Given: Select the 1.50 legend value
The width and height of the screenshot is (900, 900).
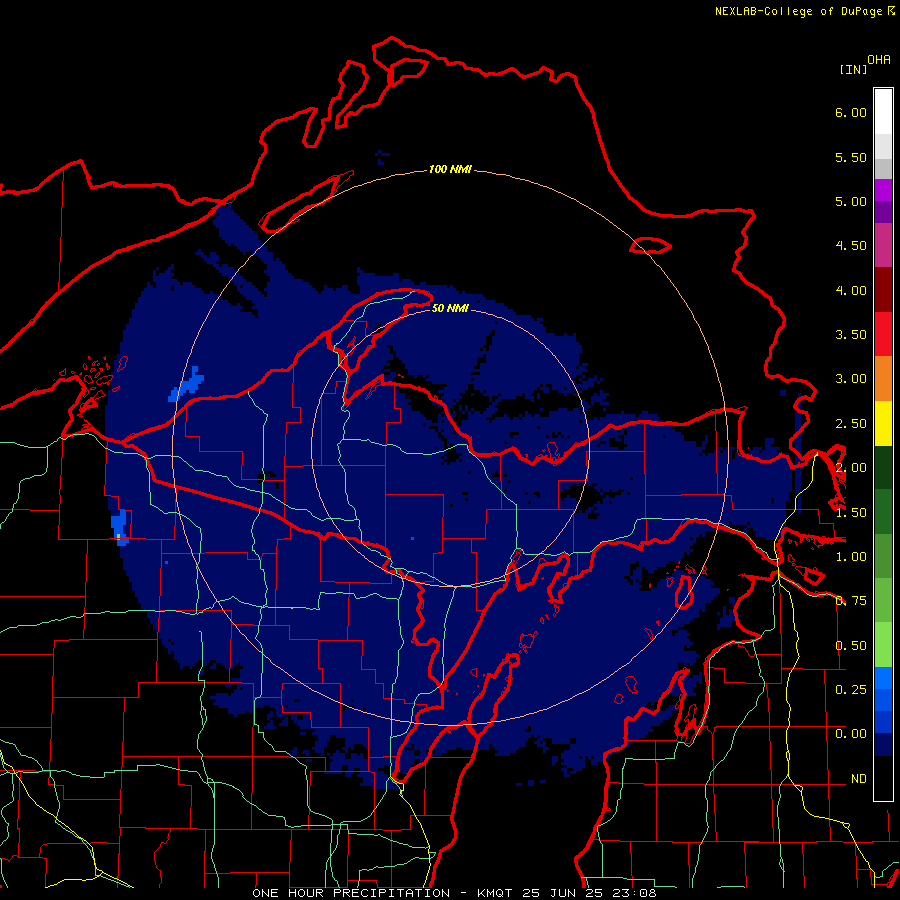Looking at the screenshot, I should 851,513.
